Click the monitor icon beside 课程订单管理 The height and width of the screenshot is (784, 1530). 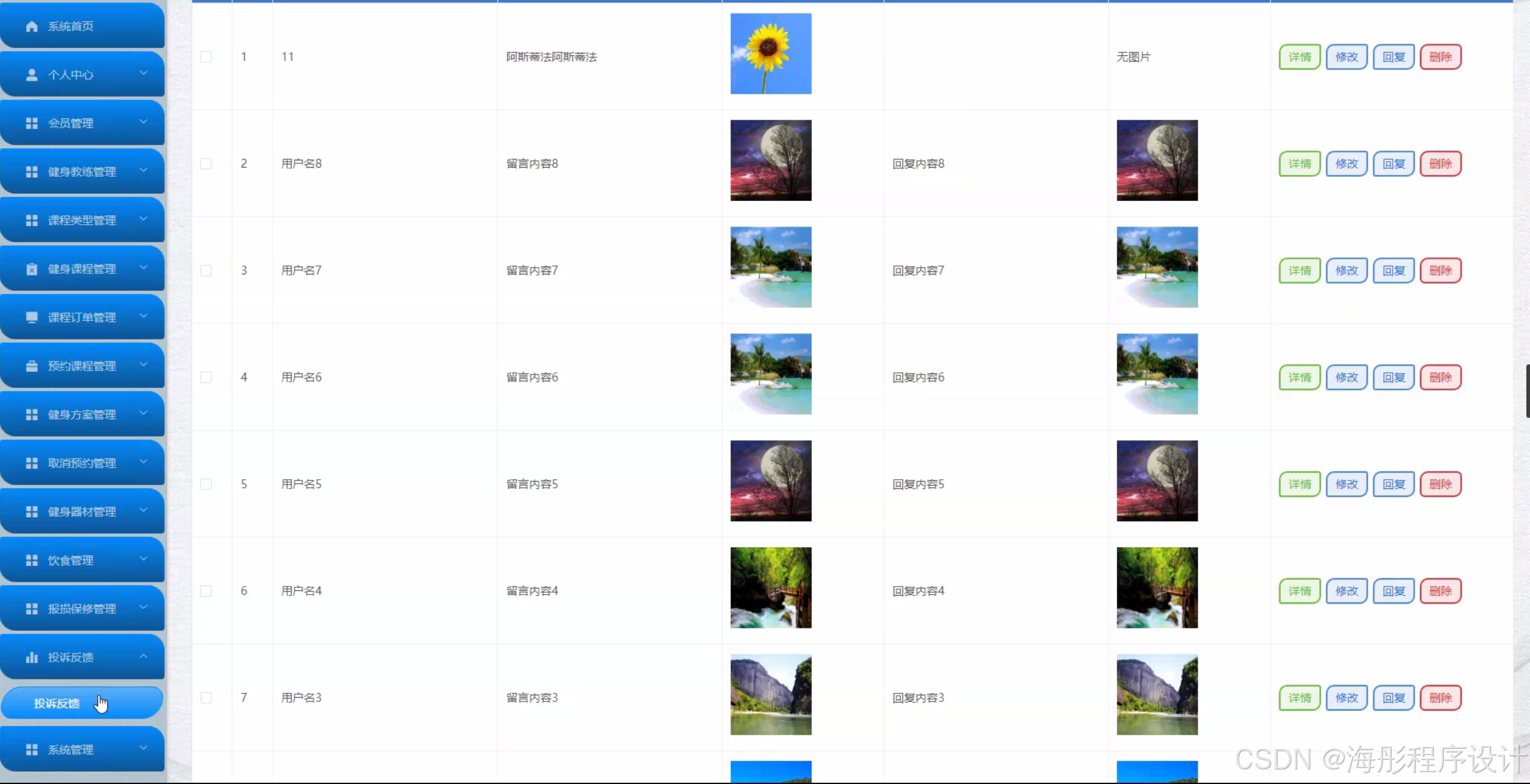[32, 318]
